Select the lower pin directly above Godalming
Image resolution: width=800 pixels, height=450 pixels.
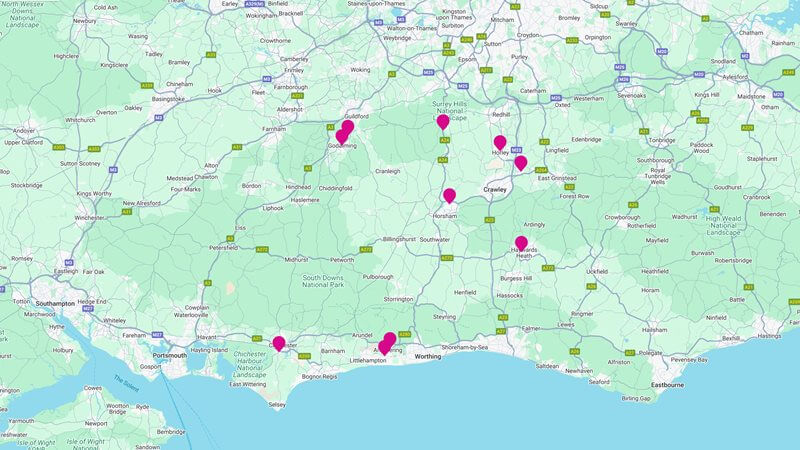(x=341, y=137)
